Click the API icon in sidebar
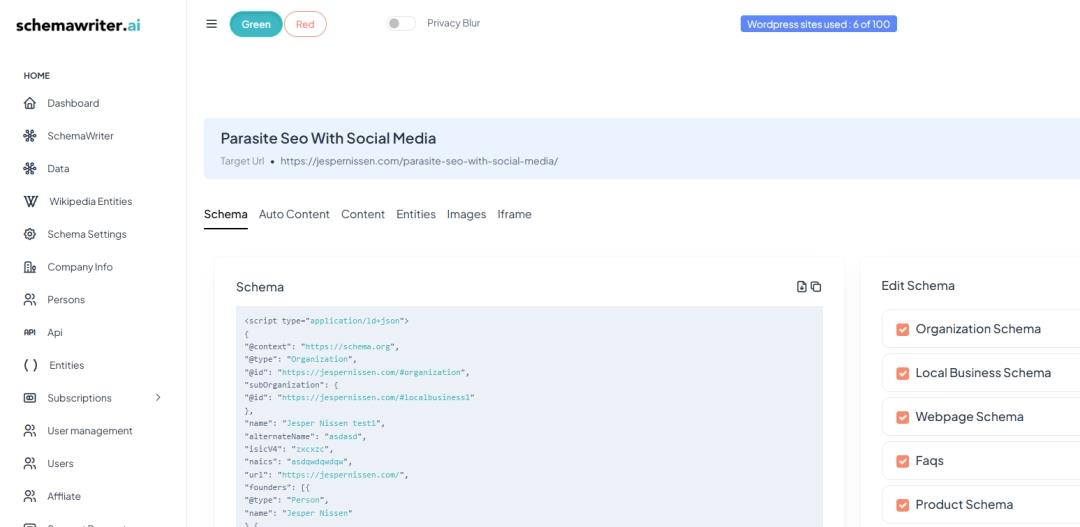Screen dimensions: 1080x527 pos(30,332)
